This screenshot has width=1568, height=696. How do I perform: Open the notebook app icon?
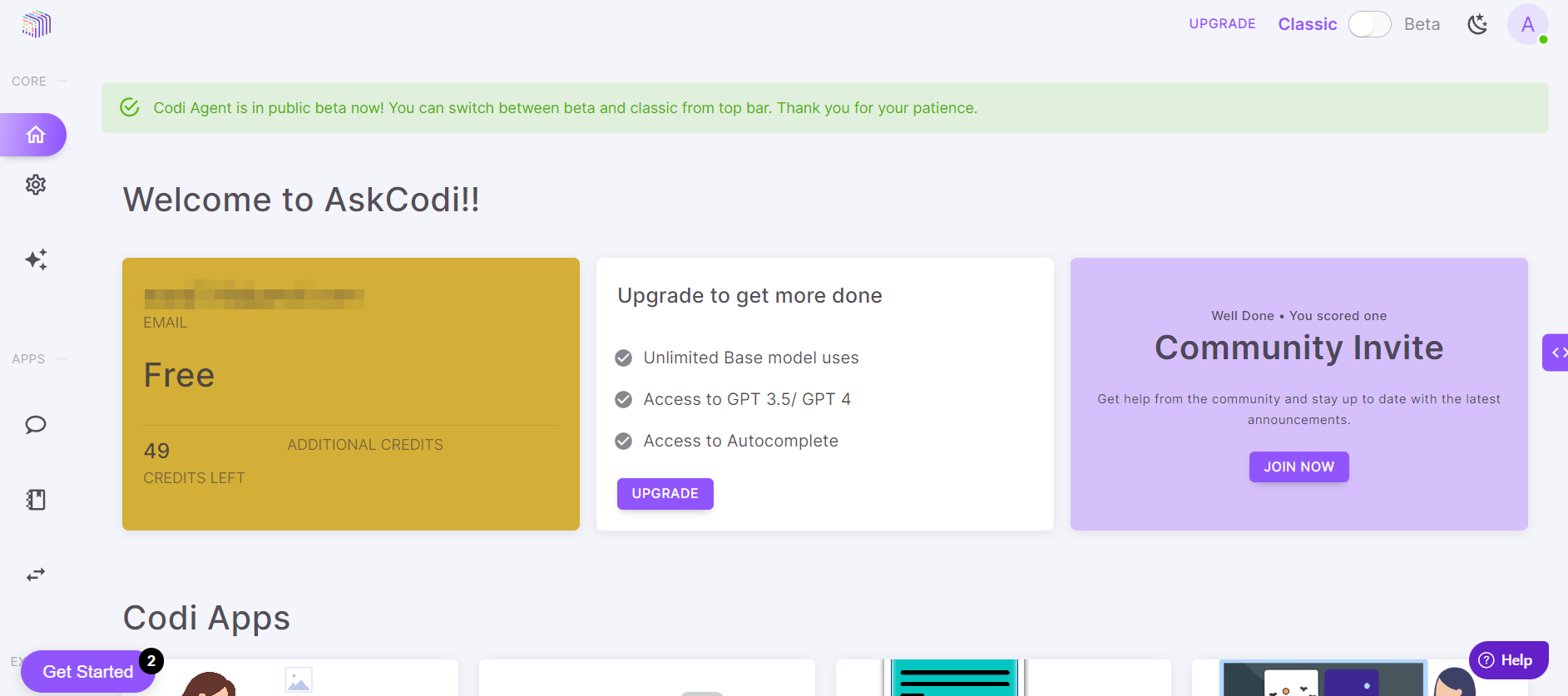point(36,500)
